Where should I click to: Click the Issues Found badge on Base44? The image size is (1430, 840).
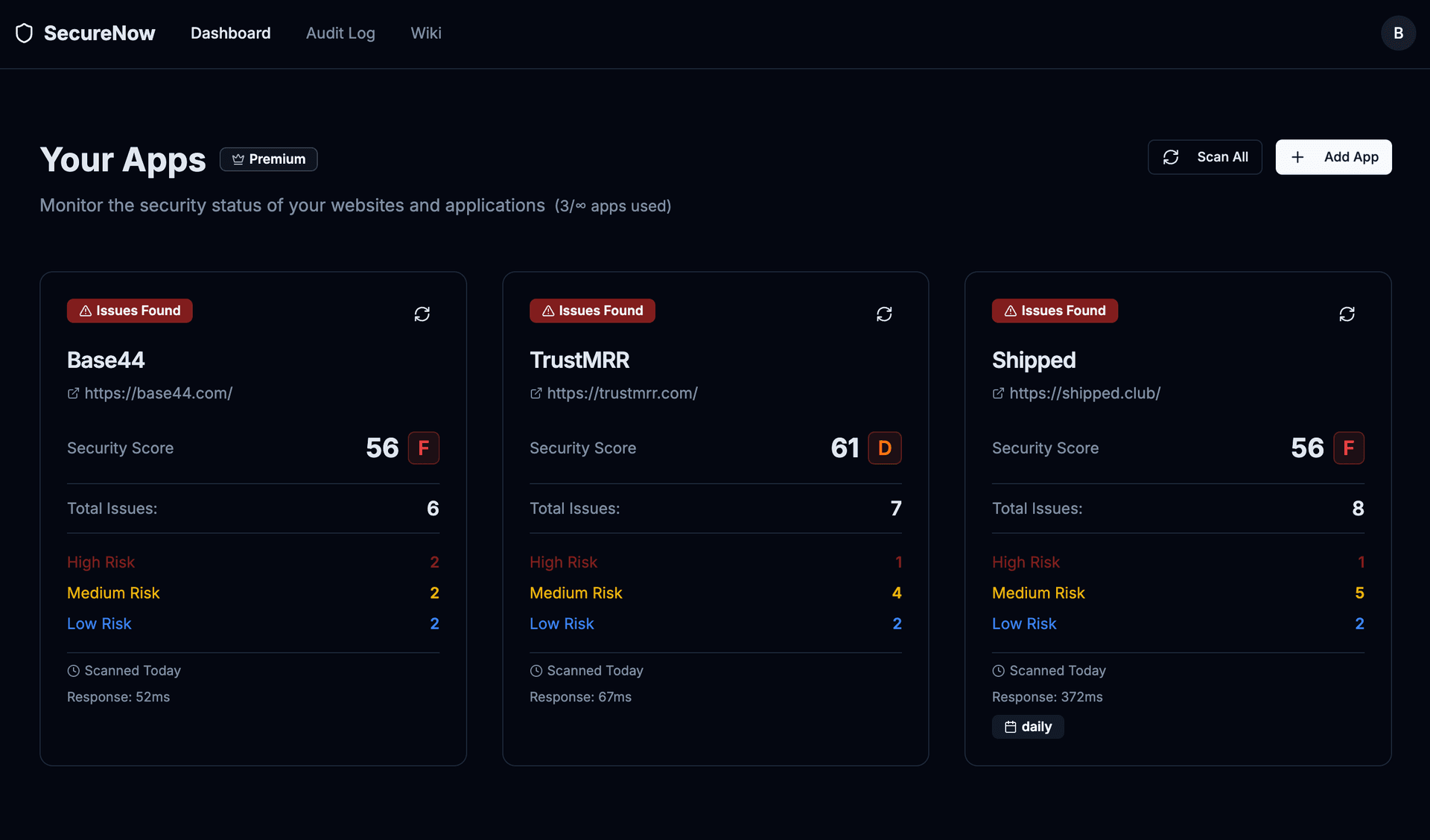pyautogui.click(x=130, y=311)
